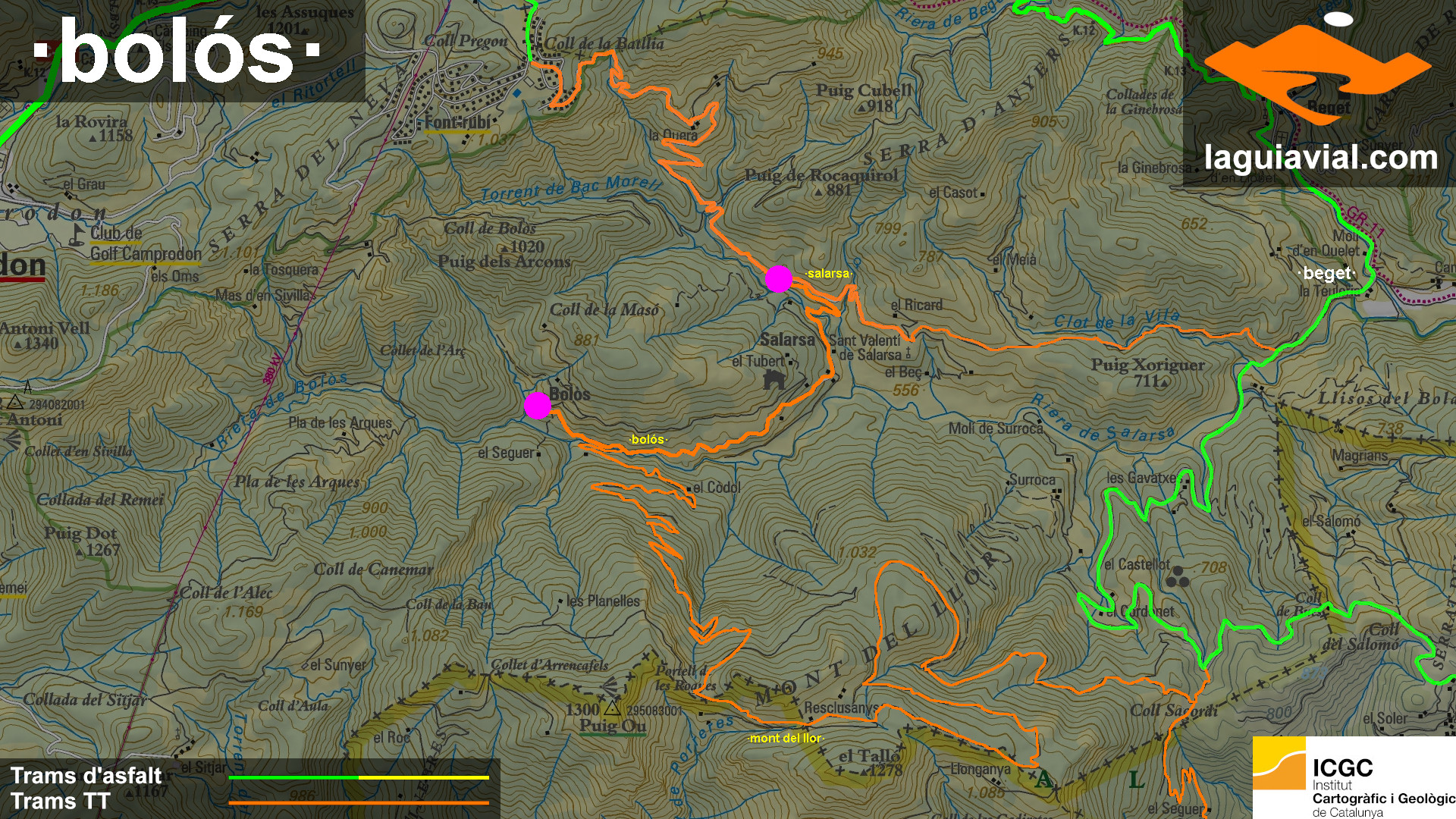Click the magenta waypoint marker near Bolòs
This screenshot has height=819, width=1456.
[538, 406]
